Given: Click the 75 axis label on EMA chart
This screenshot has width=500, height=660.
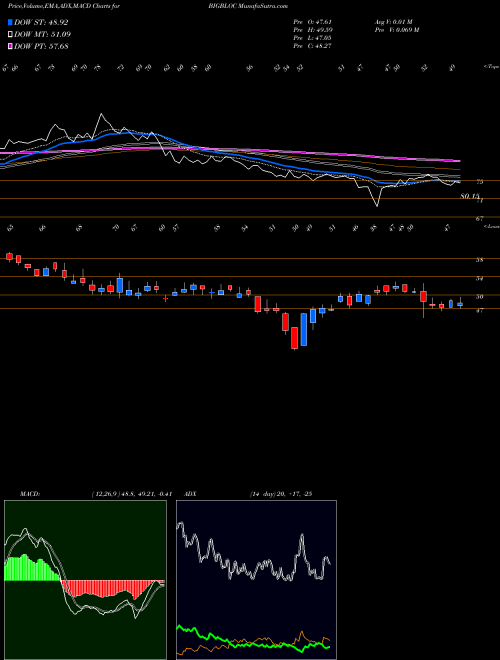Looking at the screenshot, I should tap(479, 182).
